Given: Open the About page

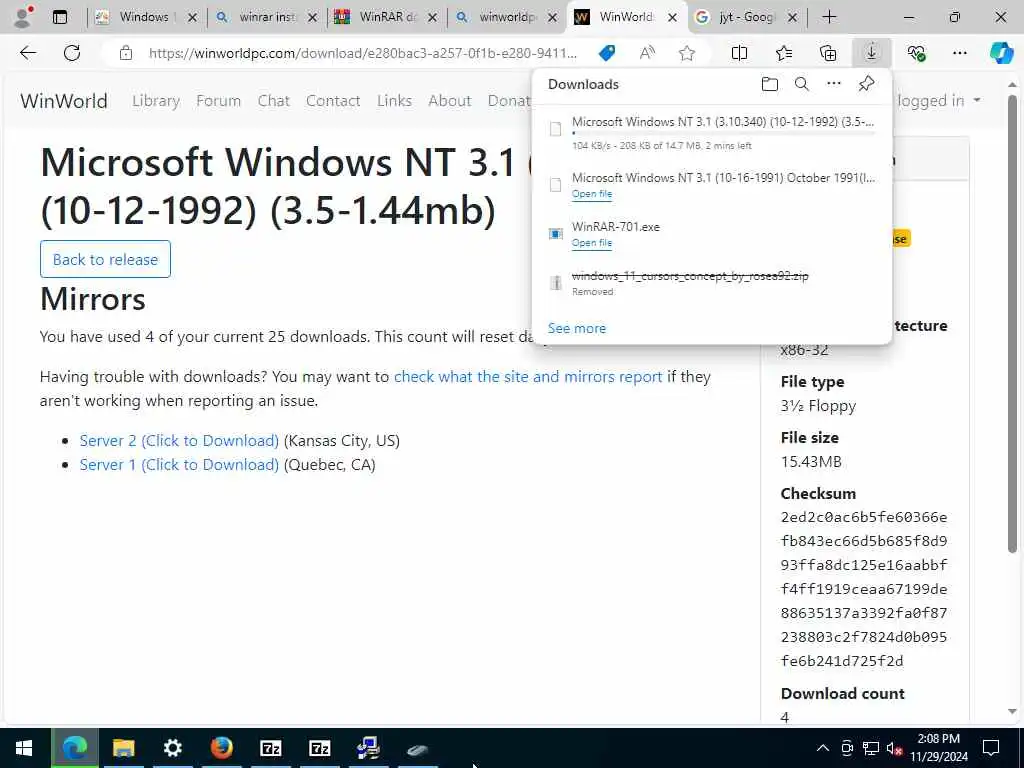Looking at the screenshot, I should tap(450, 101).
